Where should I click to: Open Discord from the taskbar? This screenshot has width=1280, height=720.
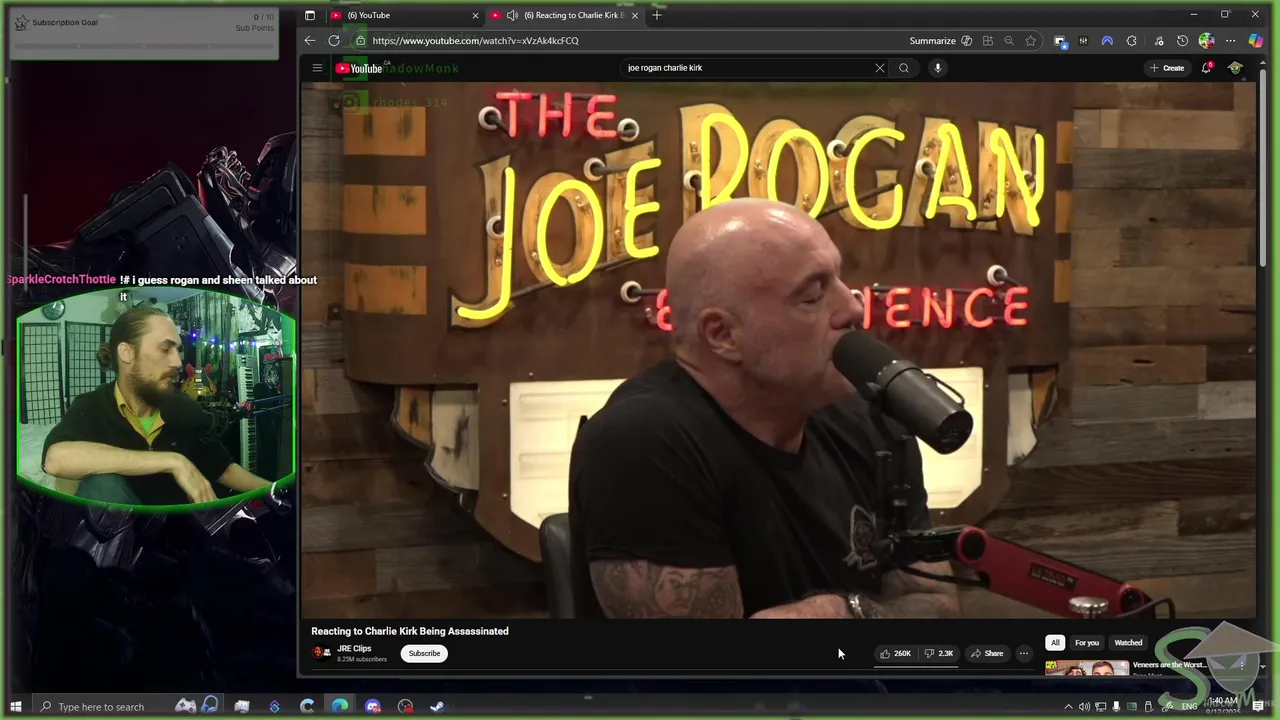373,707
